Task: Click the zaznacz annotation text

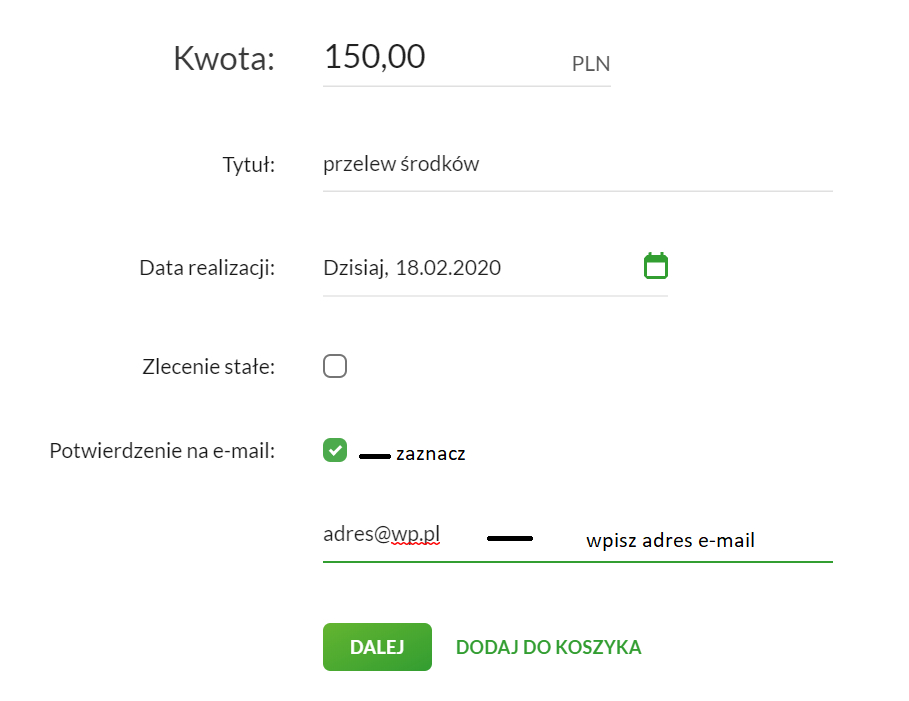Action: coord(431,454)
